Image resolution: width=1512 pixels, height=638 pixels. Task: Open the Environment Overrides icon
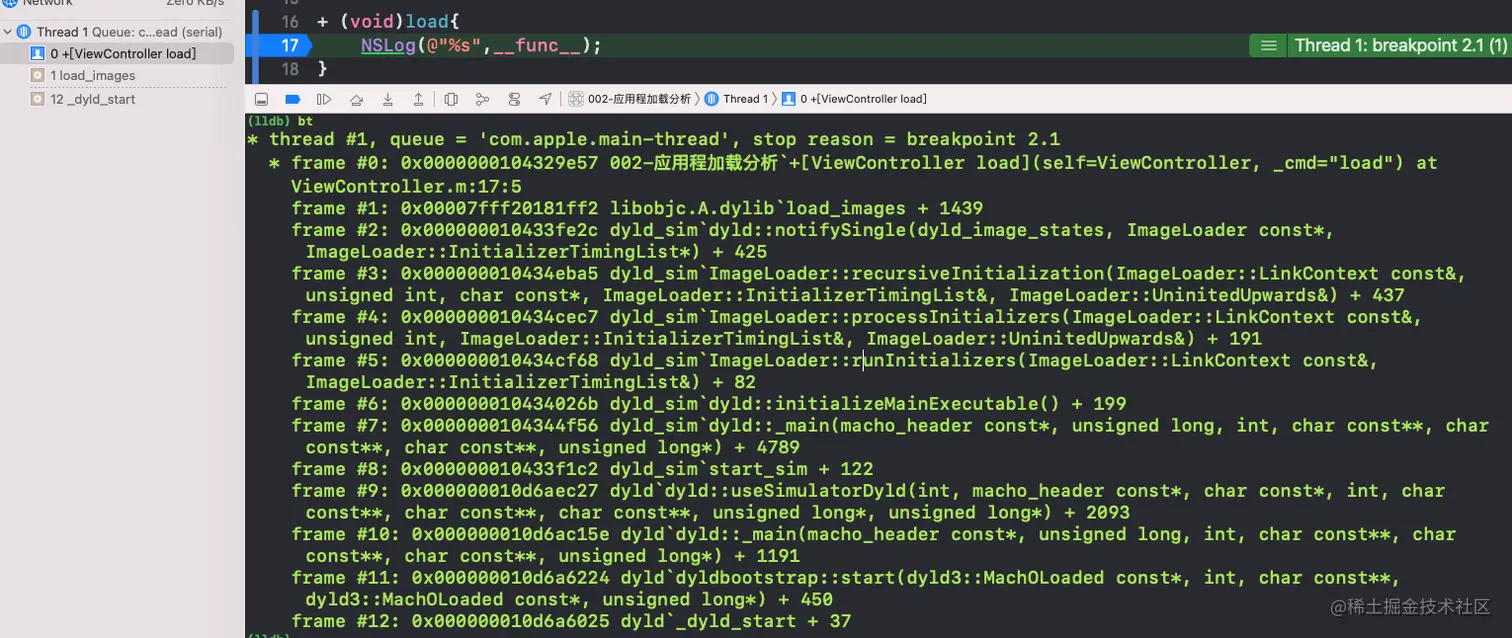[514, 99]
